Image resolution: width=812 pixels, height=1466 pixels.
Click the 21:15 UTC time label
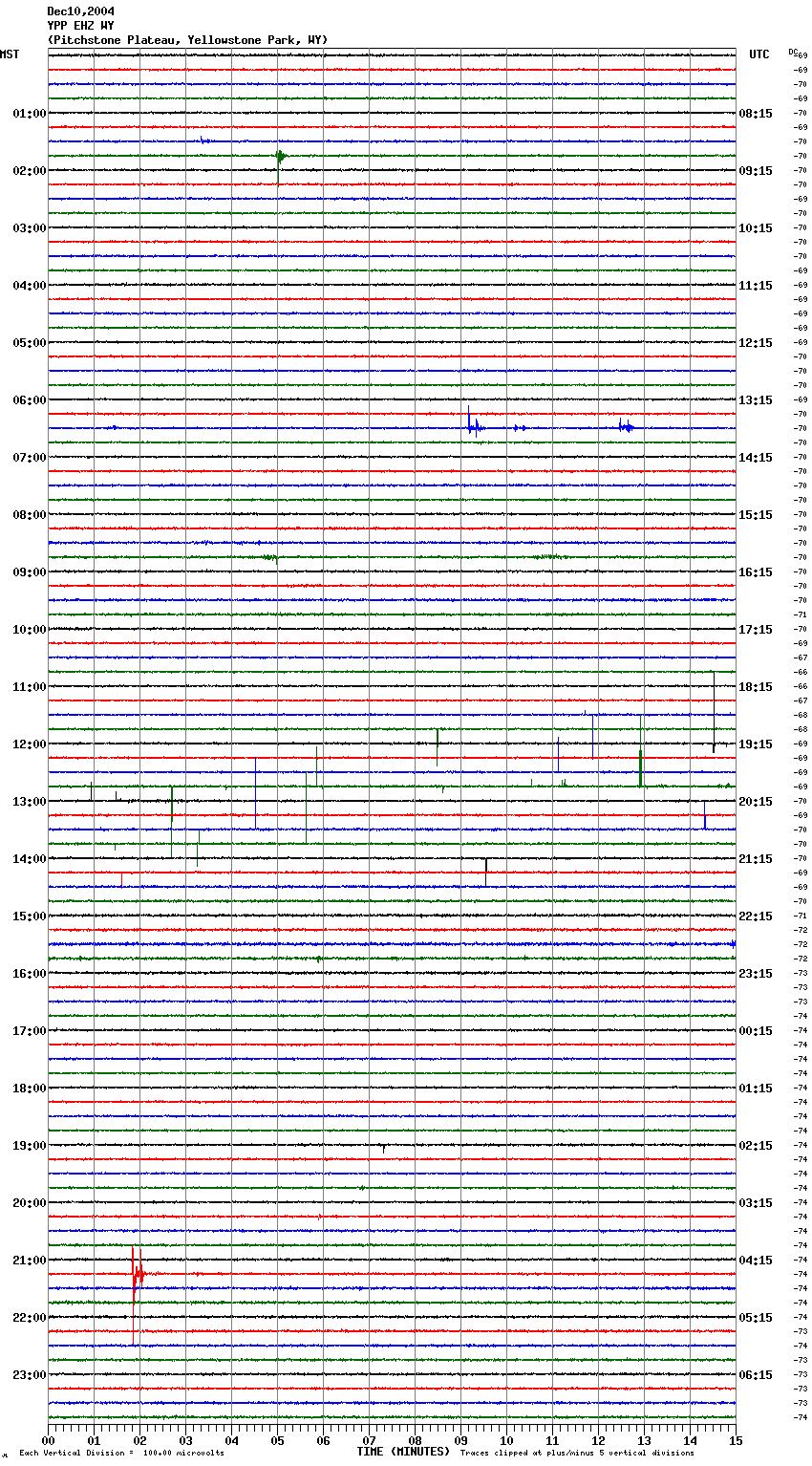(756, 859)
